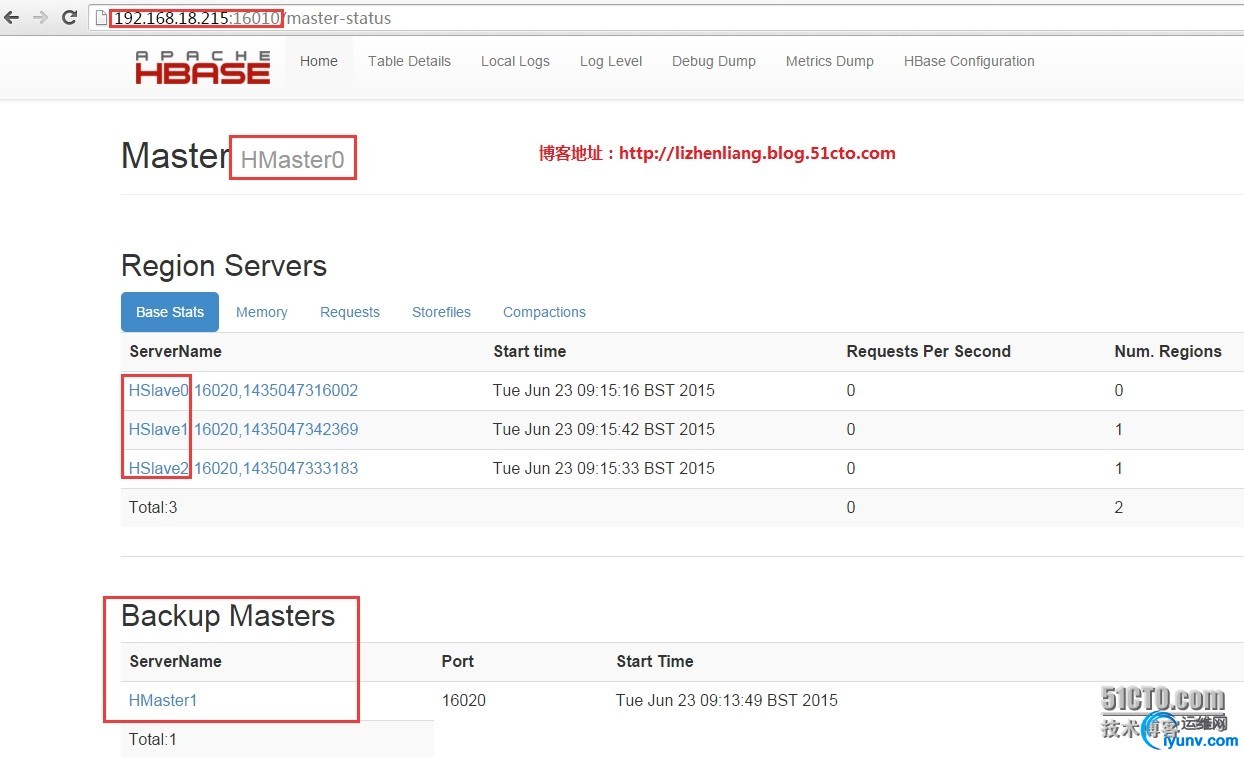The width and height of the screenshot is (1244, 757).
Task: Click HSlave2's Num. Regions value 1
Action: coord(1119,468)
